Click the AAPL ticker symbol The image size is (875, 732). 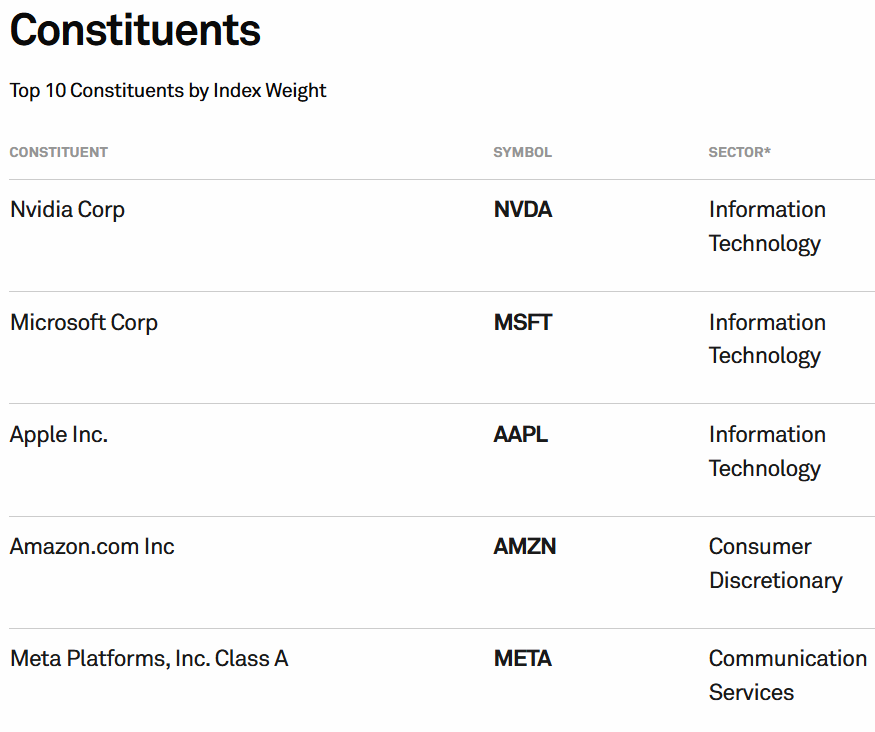(521, 435)
